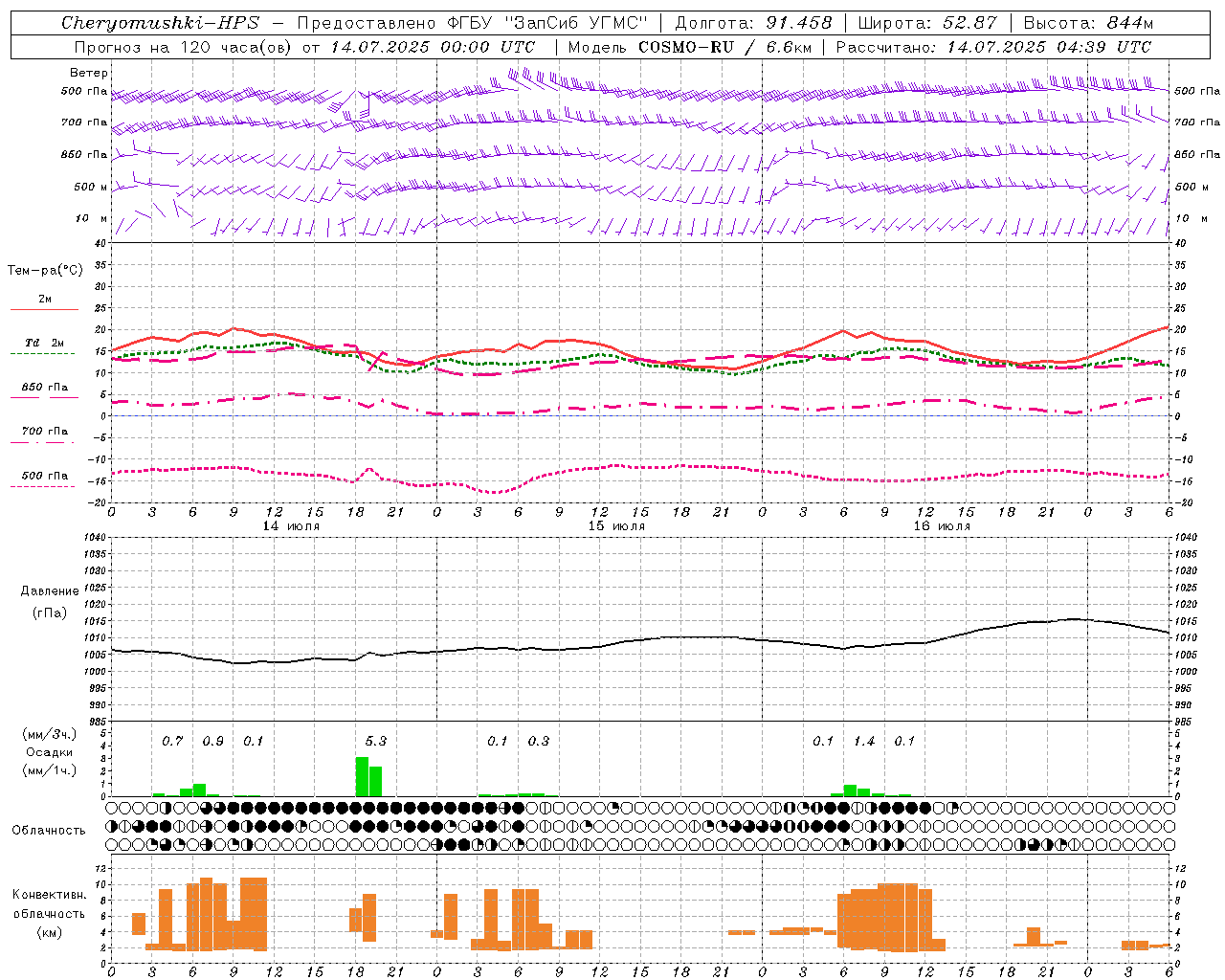Click the longitude value Долгота: 91.458
The height and width of the screenshot is (980, 1225).
click(753, 23)
